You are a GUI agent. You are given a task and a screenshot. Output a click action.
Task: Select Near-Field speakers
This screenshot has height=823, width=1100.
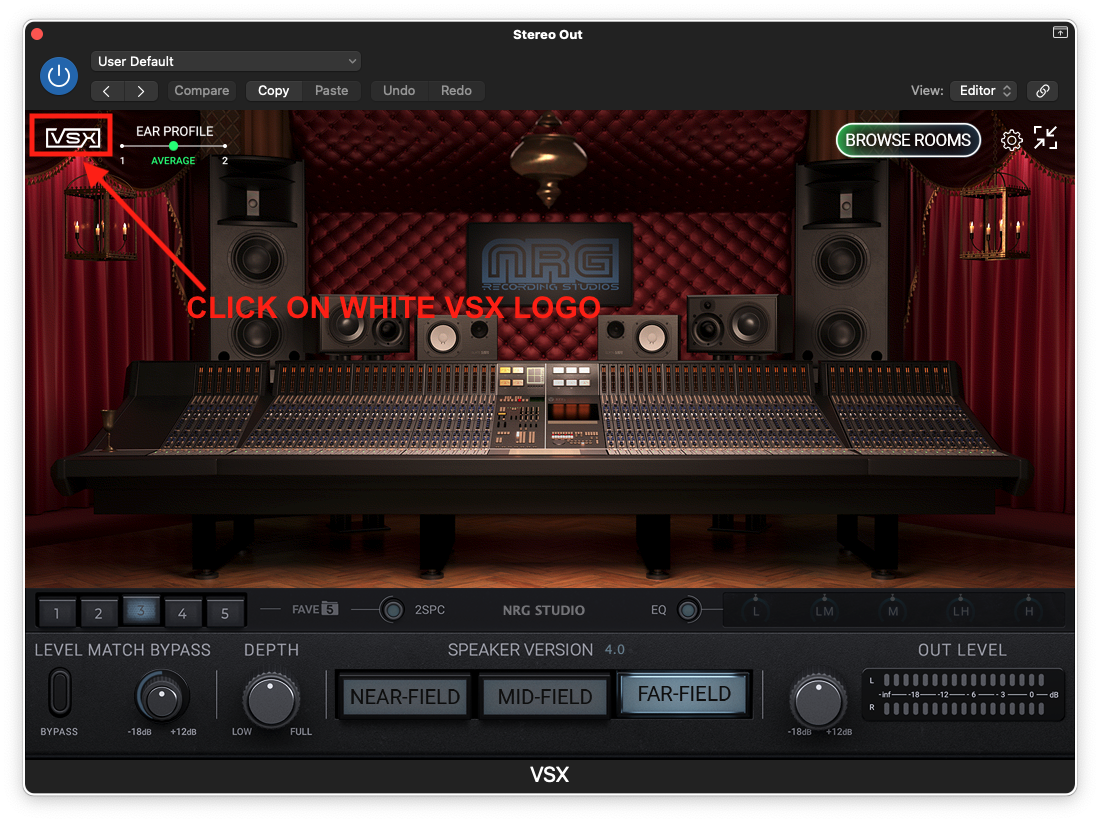tap(405, 696)
